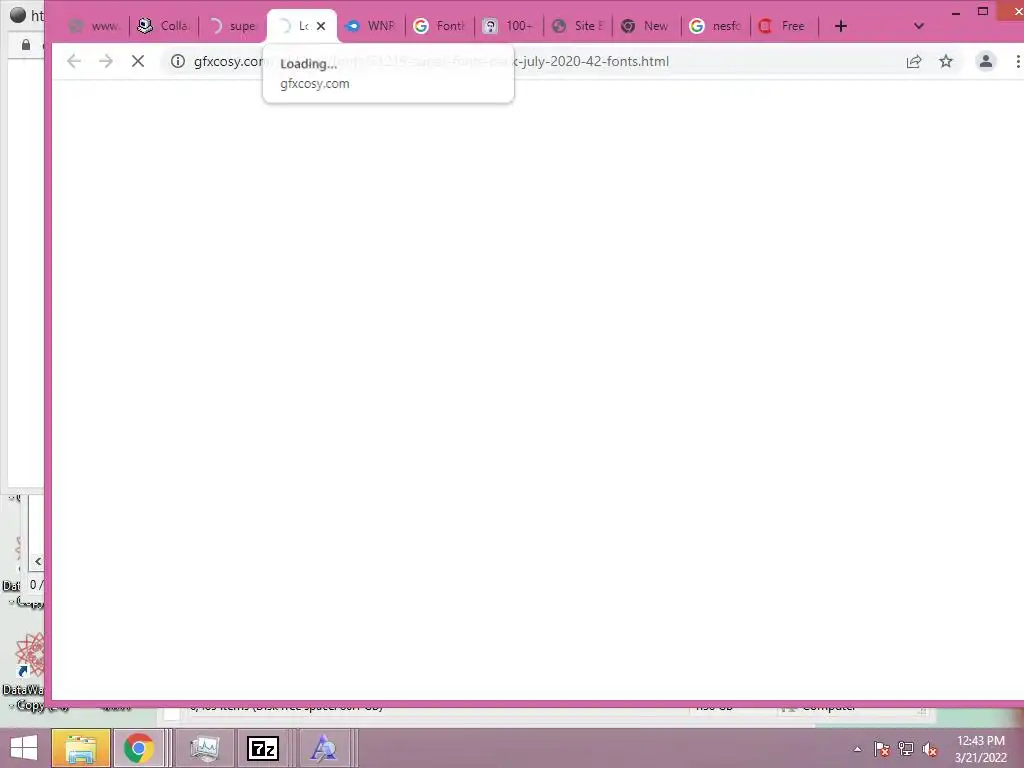Viewport: 1024px width, 768px height.
Task: Share this page icon in address bar
Action: click(914, 61)
